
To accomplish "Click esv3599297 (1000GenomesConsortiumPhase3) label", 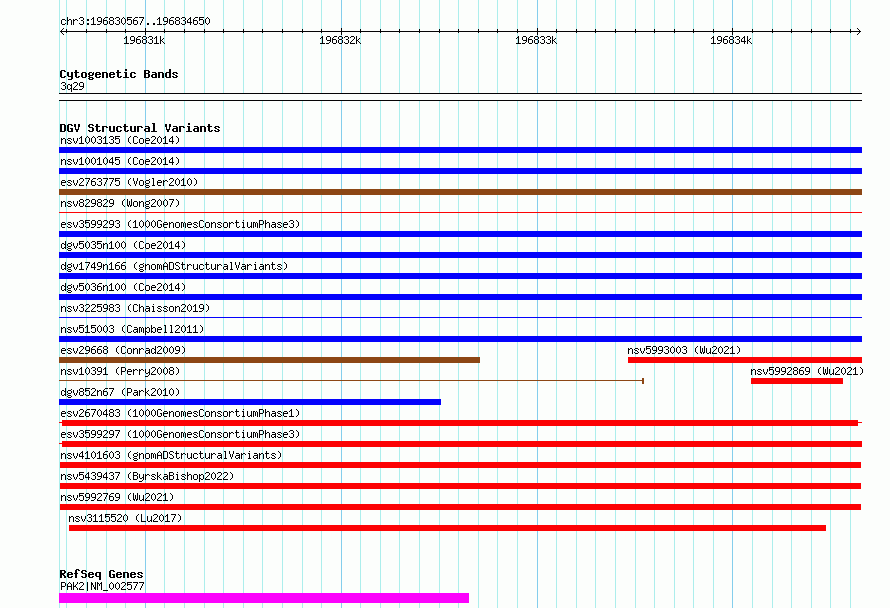I will click(x=180, y=434).
